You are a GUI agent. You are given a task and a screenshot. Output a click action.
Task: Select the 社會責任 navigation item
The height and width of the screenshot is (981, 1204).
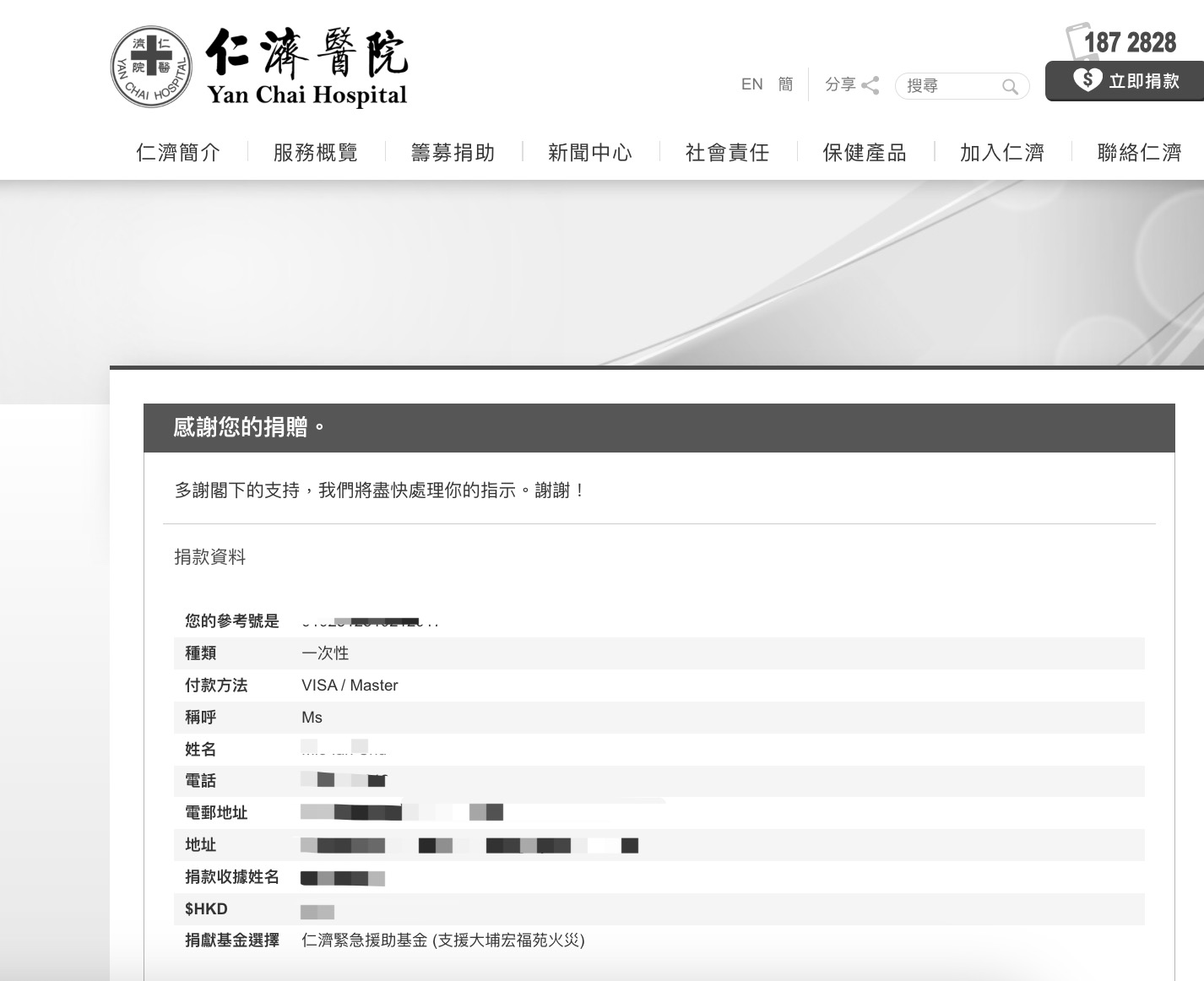pos(728,153)
